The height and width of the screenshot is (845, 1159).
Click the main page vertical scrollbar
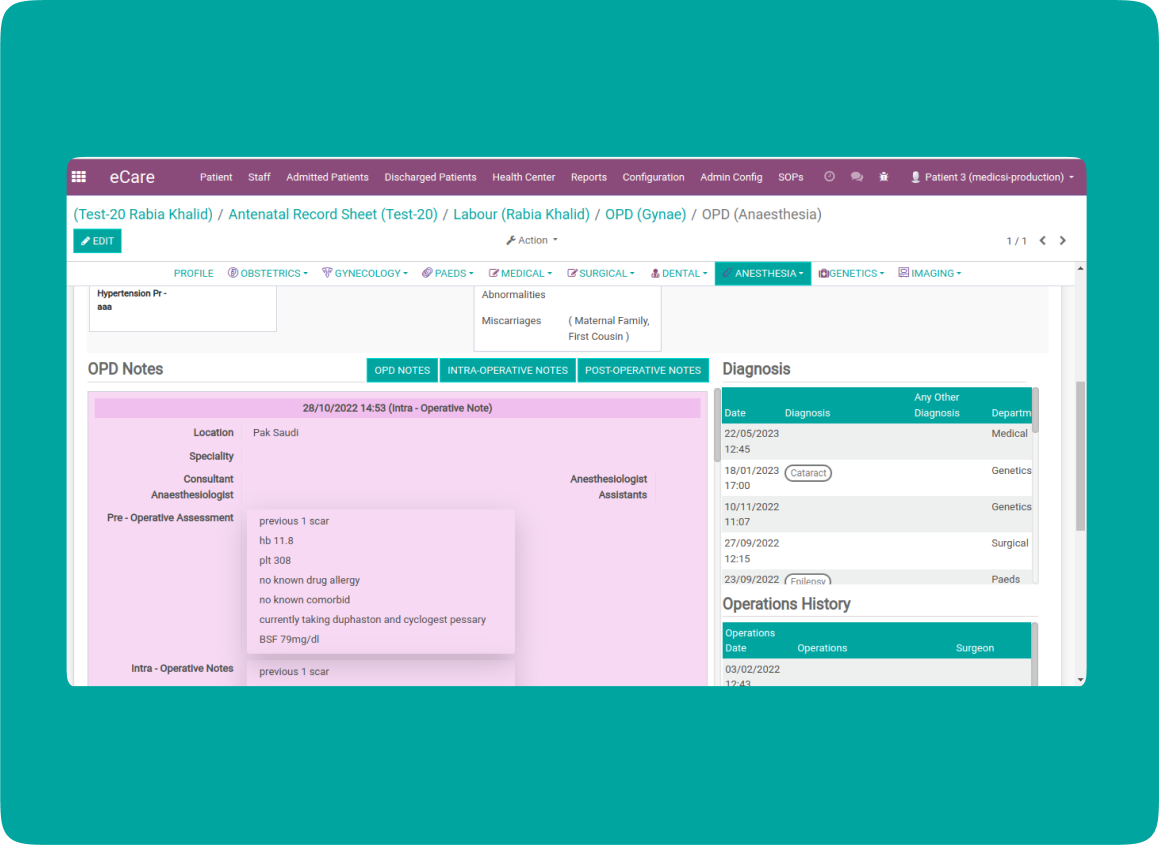1080,455
